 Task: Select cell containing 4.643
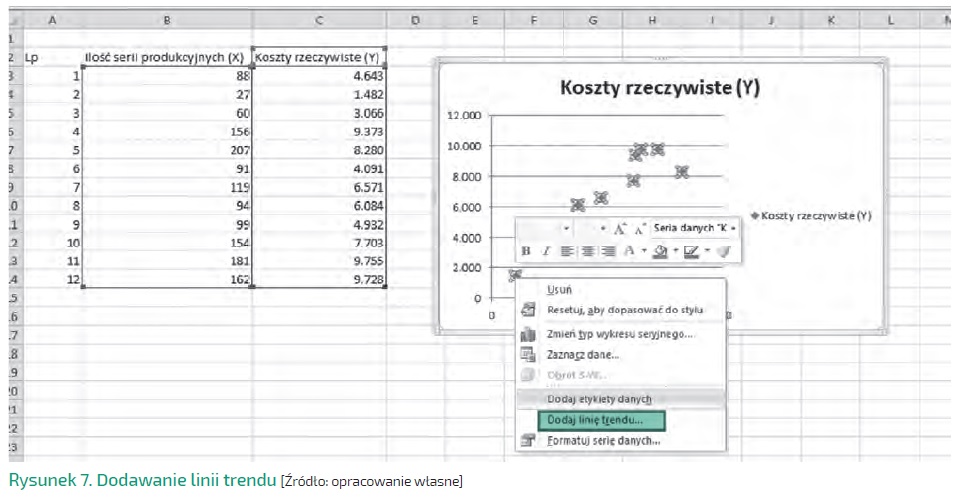click(319, 76)
